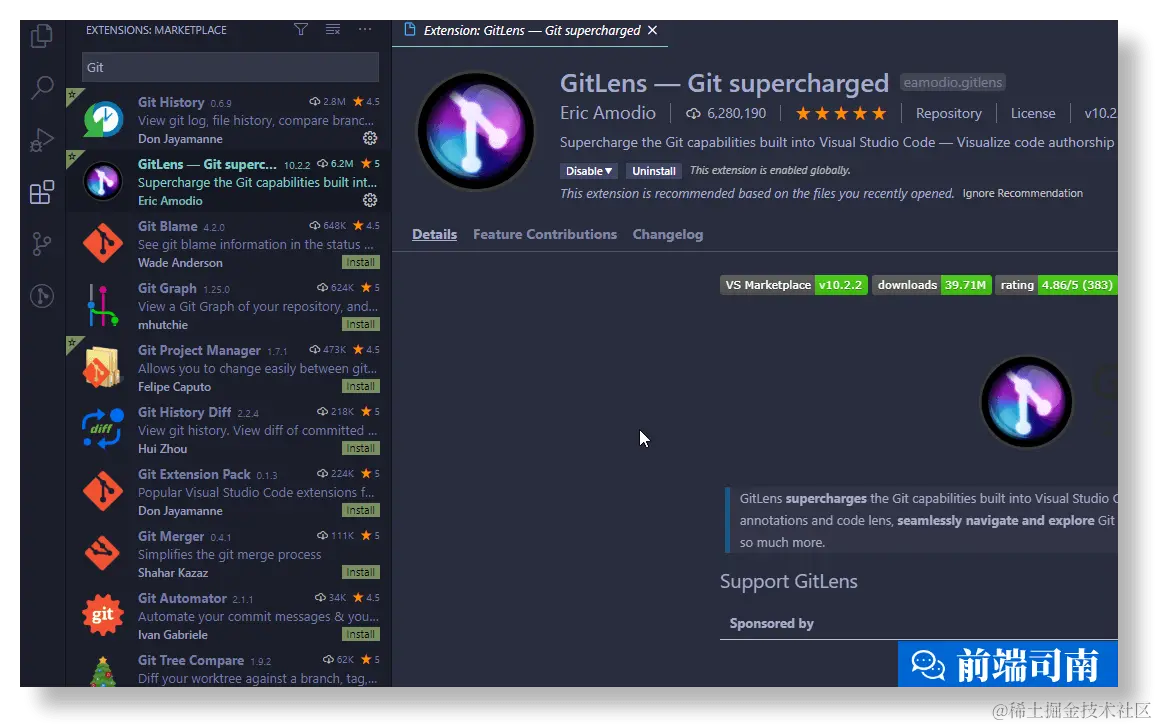Install the Git Graph extension
Screen dimensions: 1158x727
click(361, 324)
